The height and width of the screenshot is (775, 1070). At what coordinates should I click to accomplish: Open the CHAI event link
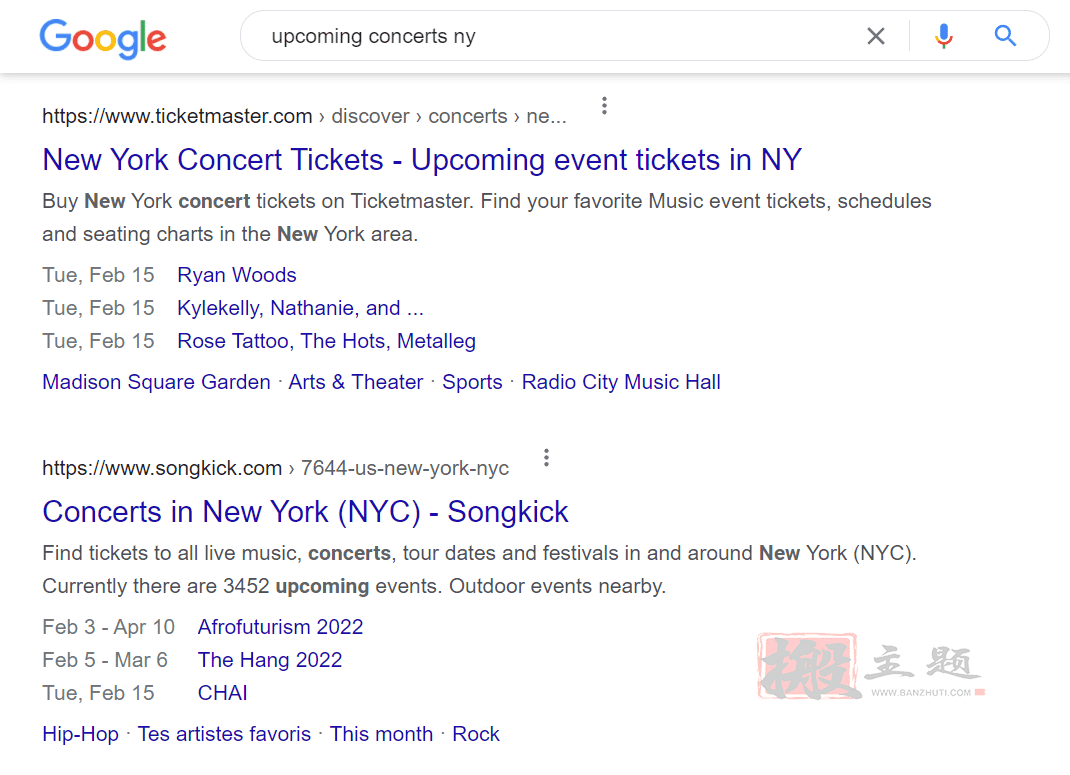[x=222, y=693]
